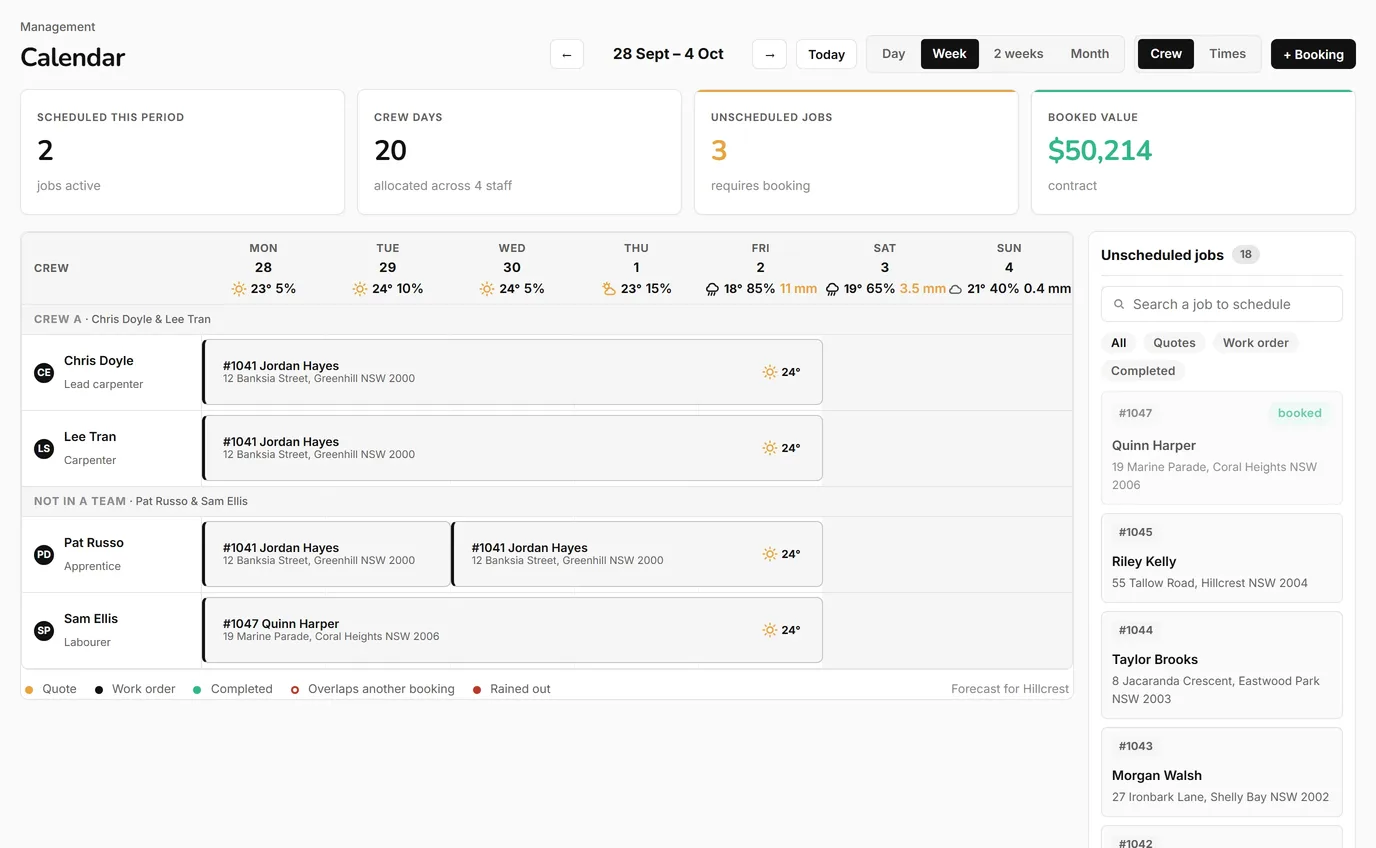Switch the row view to Times
Viewport: 1376px width, 848px height.
1227,54
